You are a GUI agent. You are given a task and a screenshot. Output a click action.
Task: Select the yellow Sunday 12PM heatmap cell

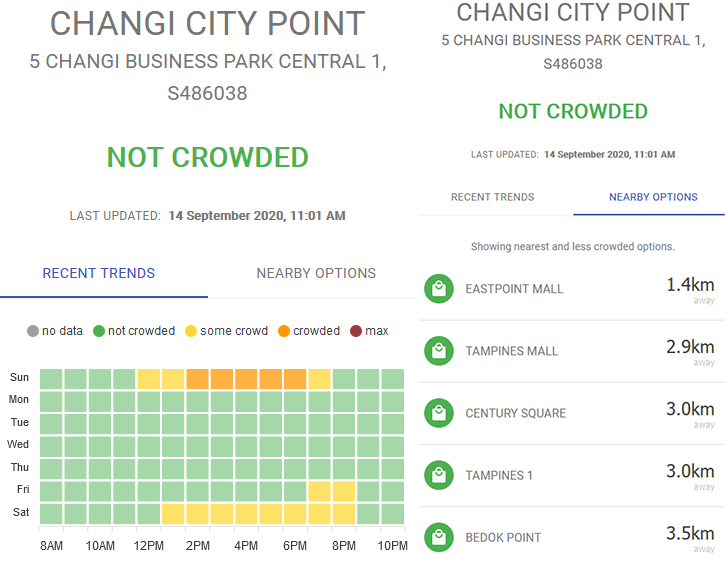click(148, 379)
